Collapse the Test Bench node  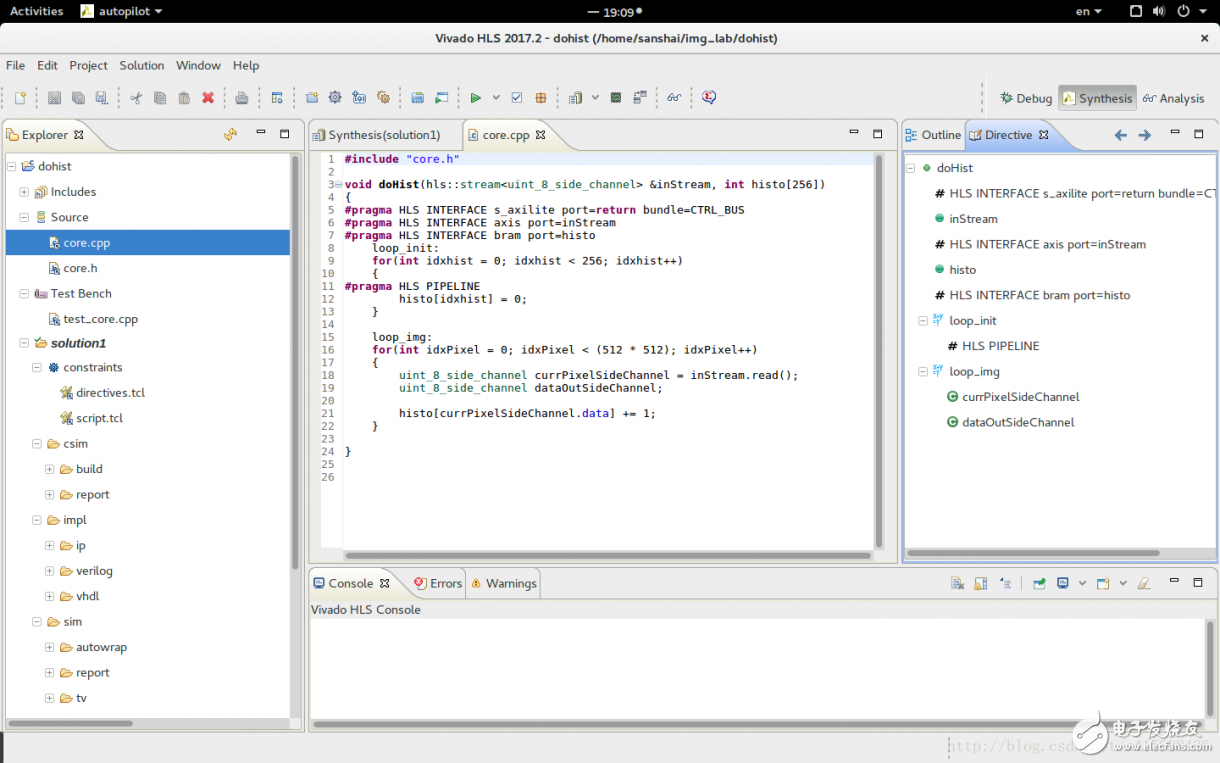(x=24, y=294)
